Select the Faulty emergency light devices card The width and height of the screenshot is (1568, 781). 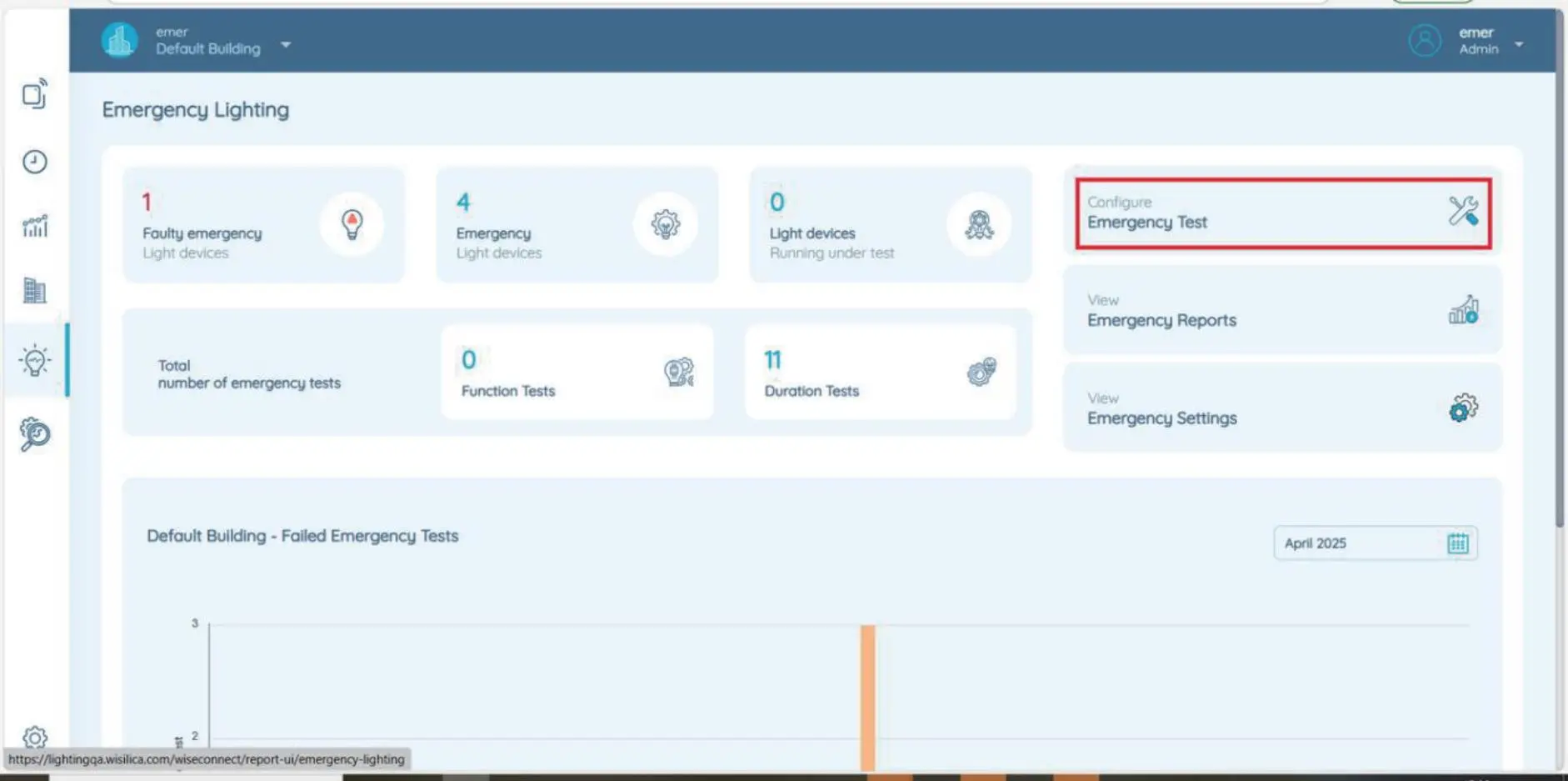[263, 225]
